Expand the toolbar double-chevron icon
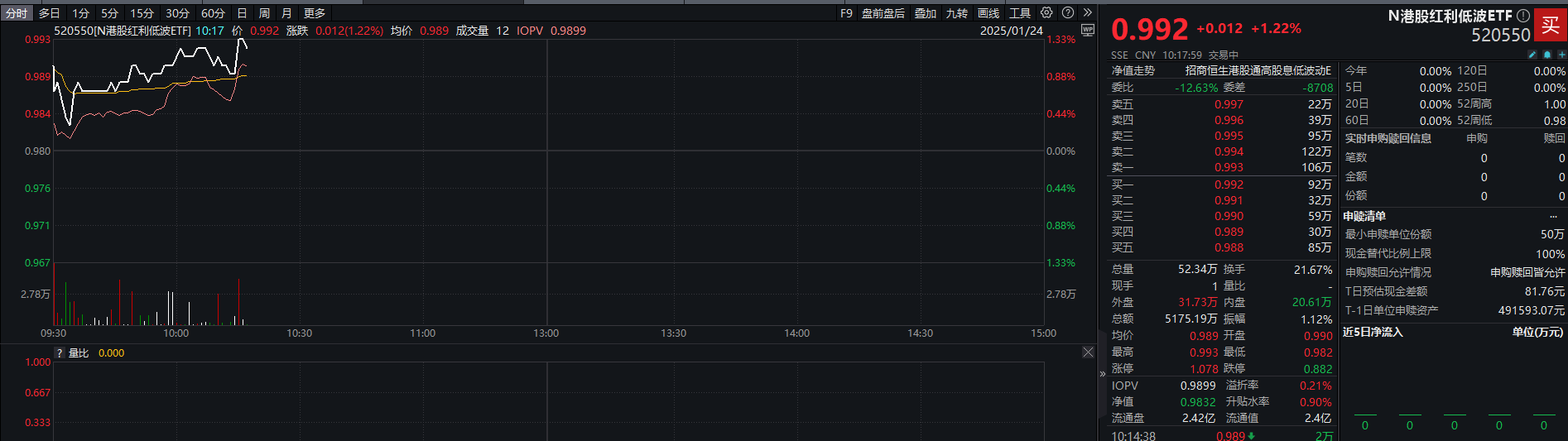1568x441 pixels. click(1088, 12)
